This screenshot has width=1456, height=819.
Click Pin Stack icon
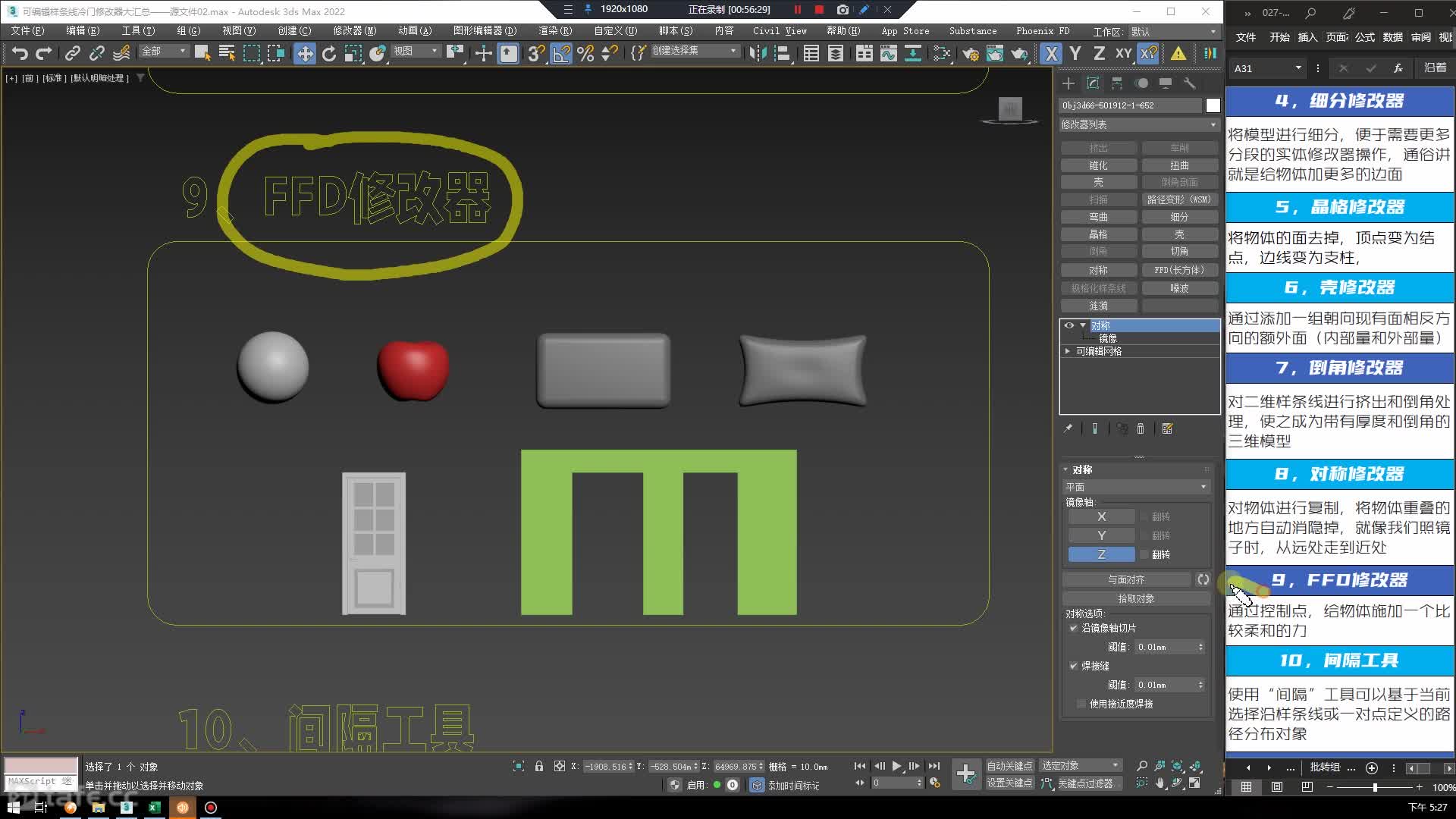point(1068,429)
